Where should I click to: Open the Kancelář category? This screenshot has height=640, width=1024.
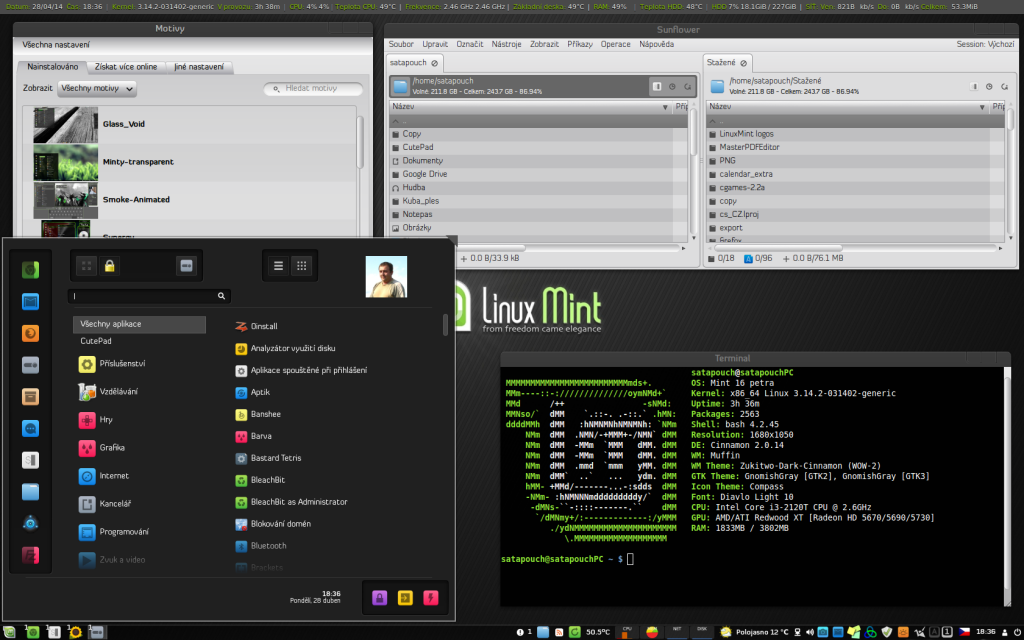click(104, 504)
